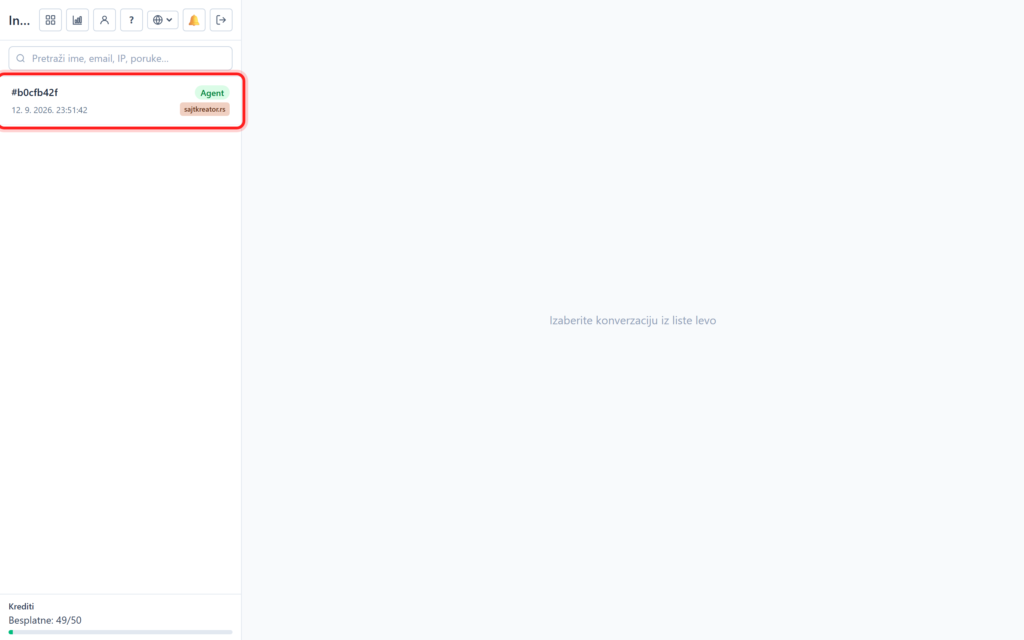Screen dimensions: 1024x640
Task: Open the grid dashboard view icon
Action: click(50, 20)
